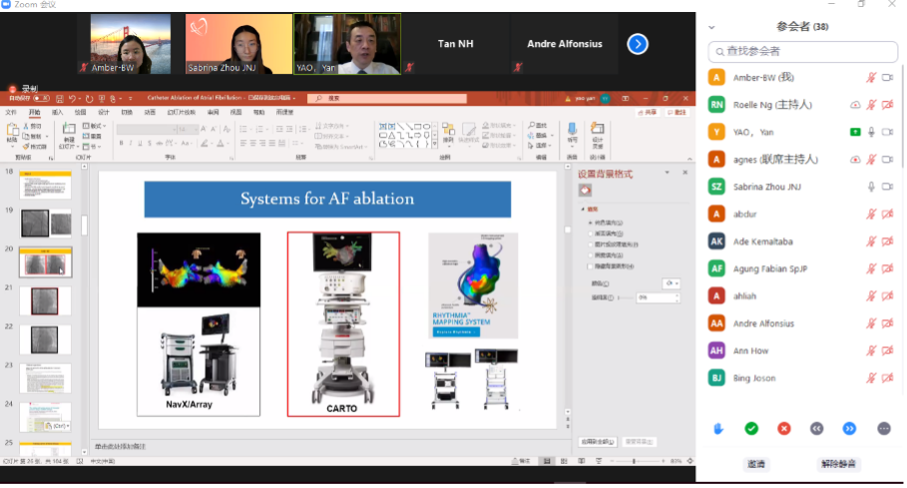The width and height of the screenshot is (907, 488).
Task: Click the green yes checkmark reaction
Action: (x=751, y=428)
